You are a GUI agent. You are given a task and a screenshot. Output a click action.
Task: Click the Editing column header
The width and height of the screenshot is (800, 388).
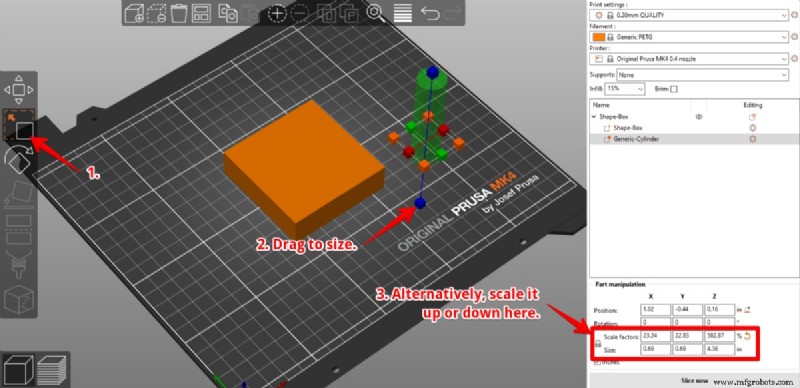[753, 105]
